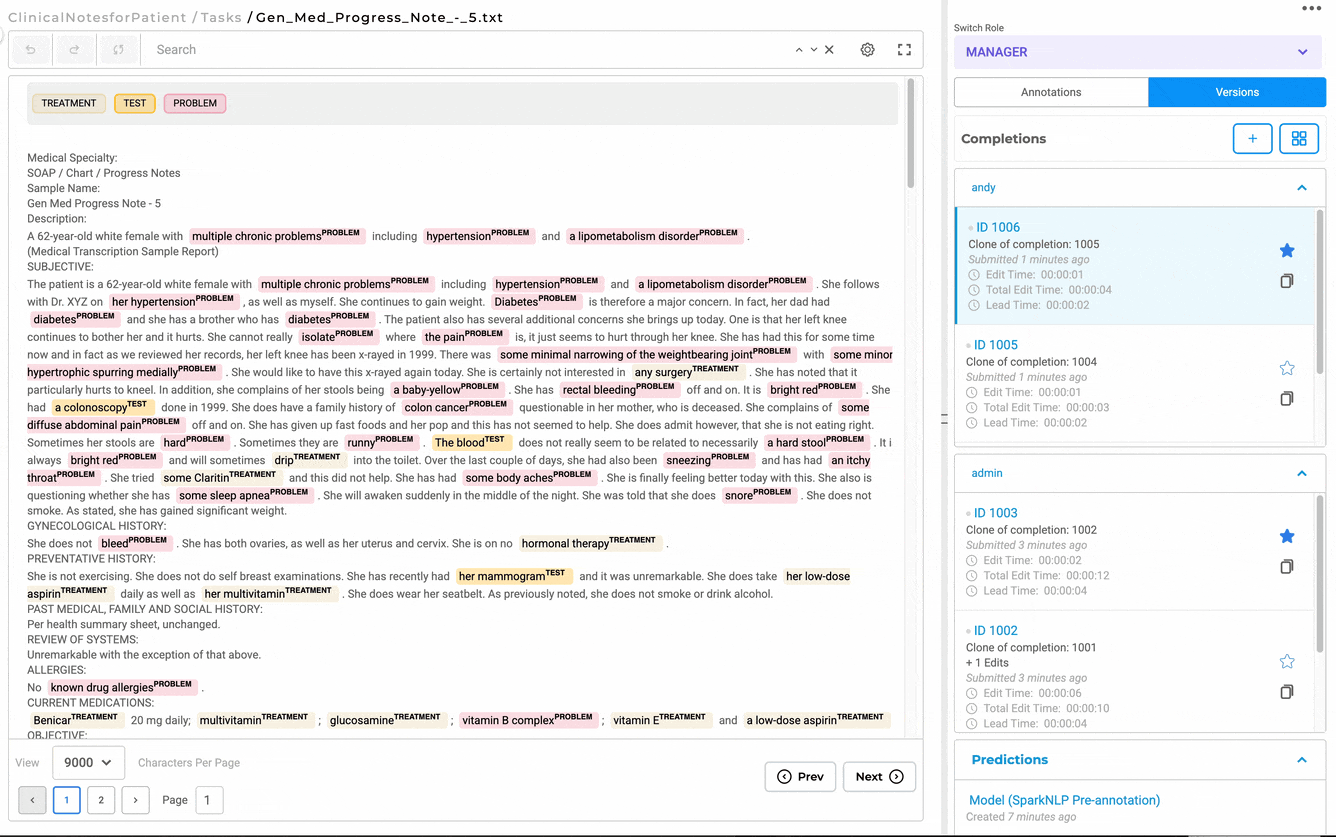Click the Next button

click(879, 777)
